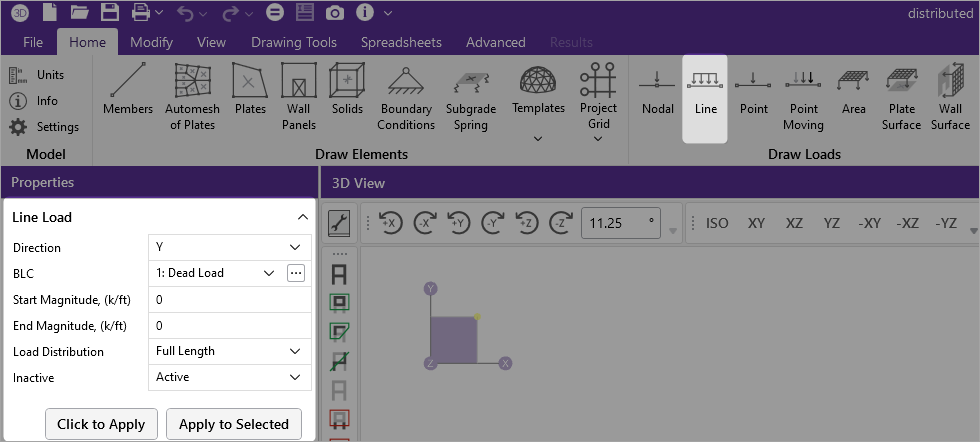Viewport: 980px width, 442px height.
Task: Activate the Nodal load tool
Action: coord(657,90)
